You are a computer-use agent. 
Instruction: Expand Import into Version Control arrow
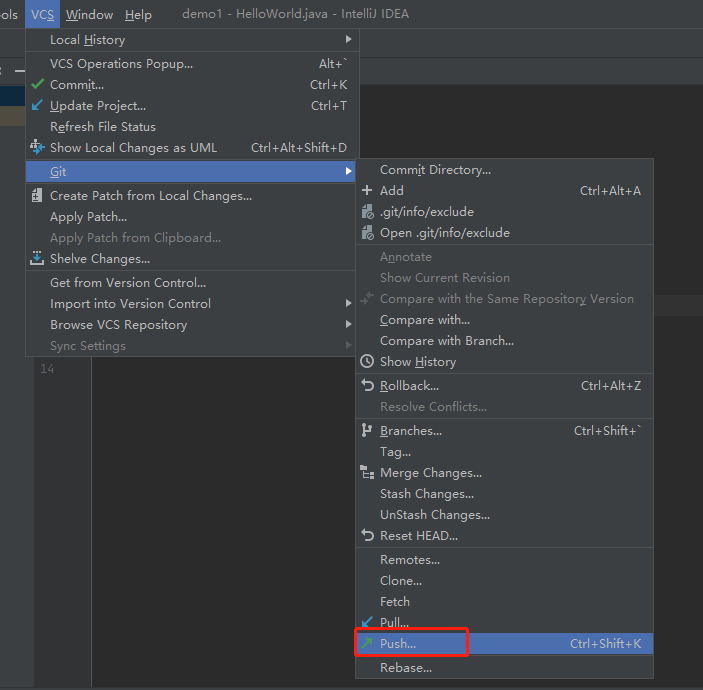tap(348, 304)
